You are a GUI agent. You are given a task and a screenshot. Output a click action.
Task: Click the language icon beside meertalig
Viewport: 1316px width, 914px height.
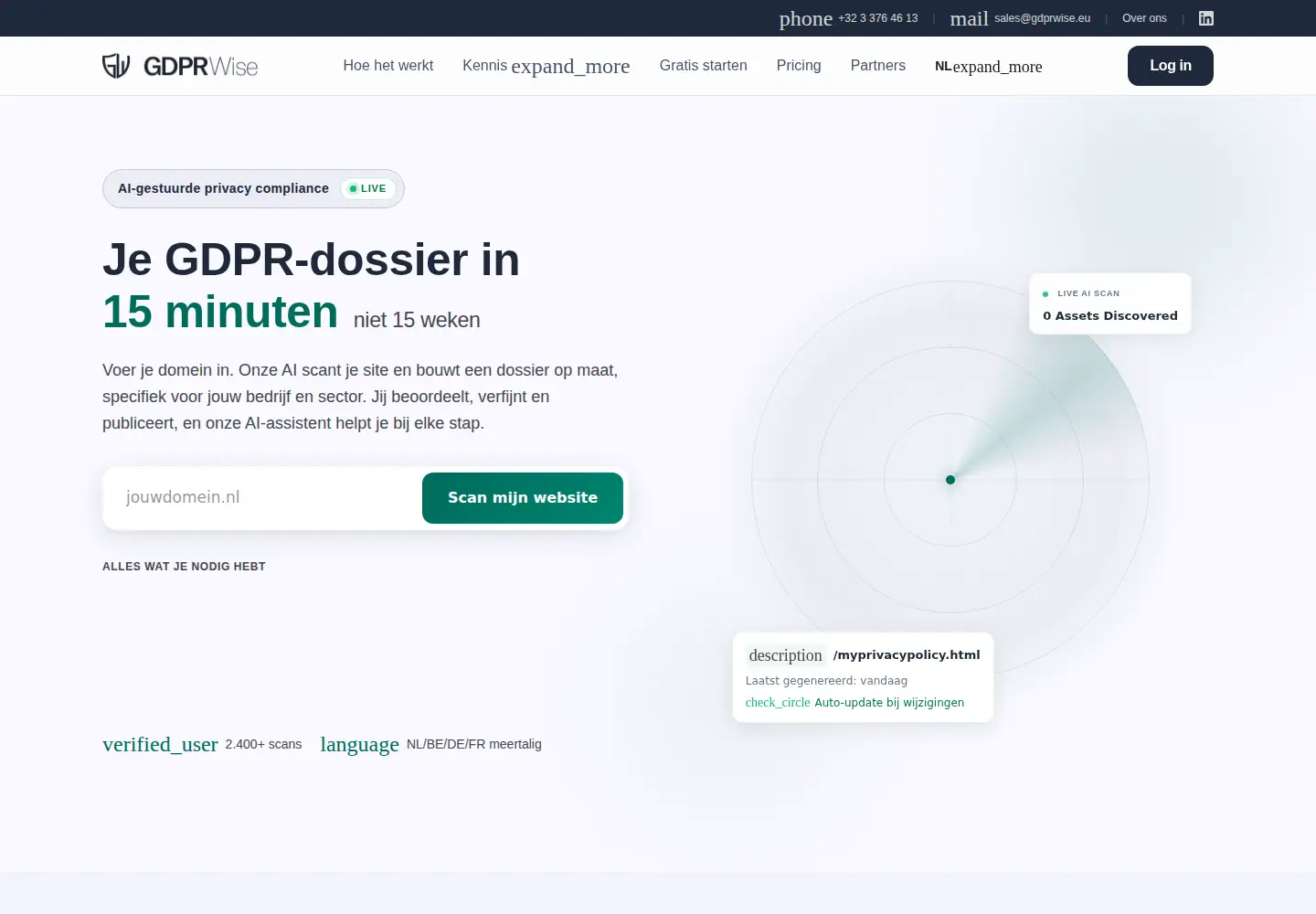[359, 744]
